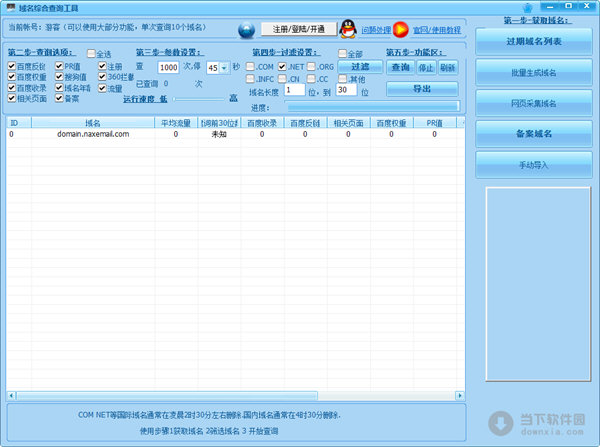Image resolution: width=600 pixels, height=447 pixels.
Task: Click the QQ penguin icon
Action: coord(348,29)
